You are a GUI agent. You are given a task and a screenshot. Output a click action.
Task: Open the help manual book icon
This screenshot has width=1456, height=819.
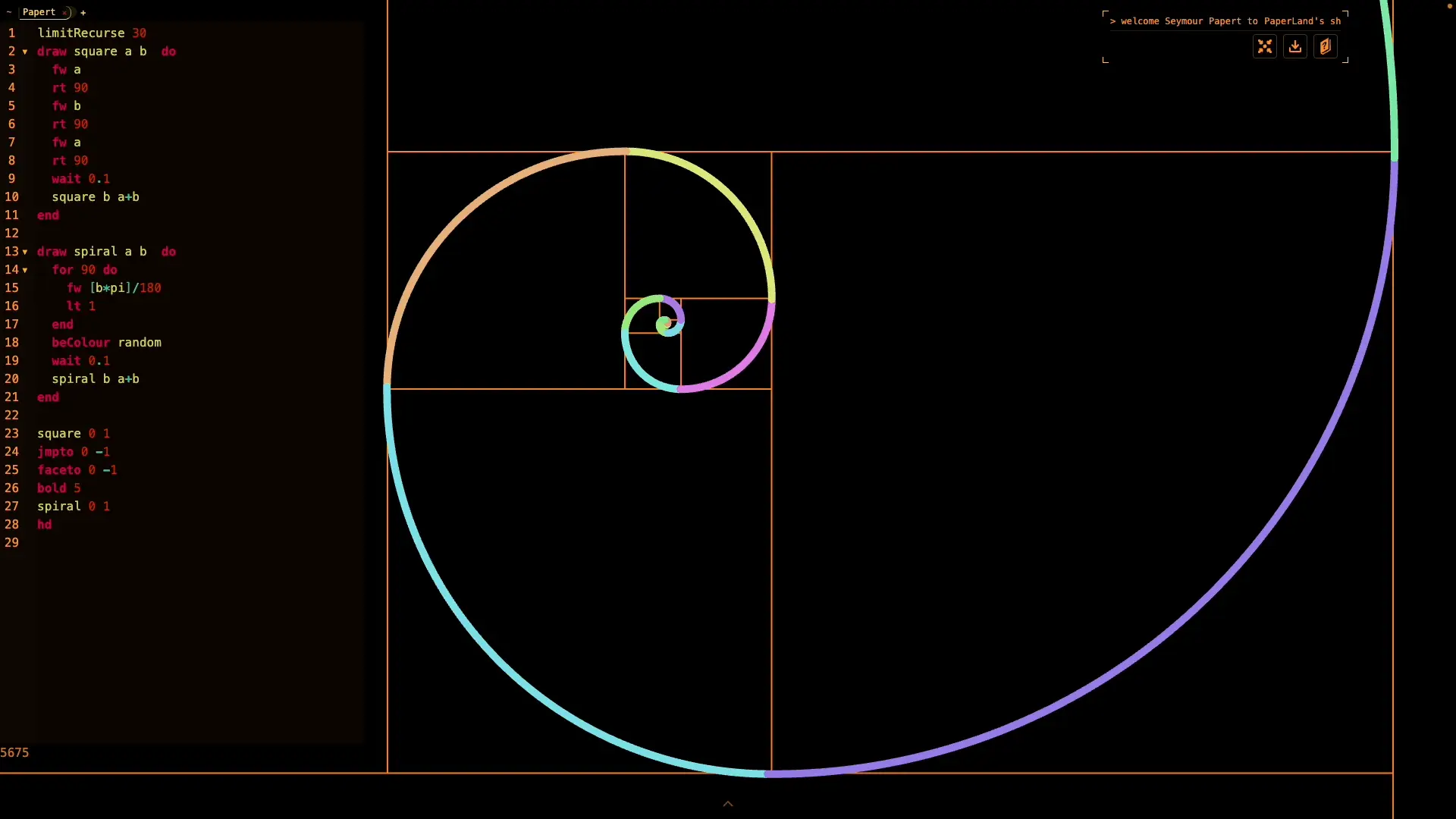[1325, 47]
